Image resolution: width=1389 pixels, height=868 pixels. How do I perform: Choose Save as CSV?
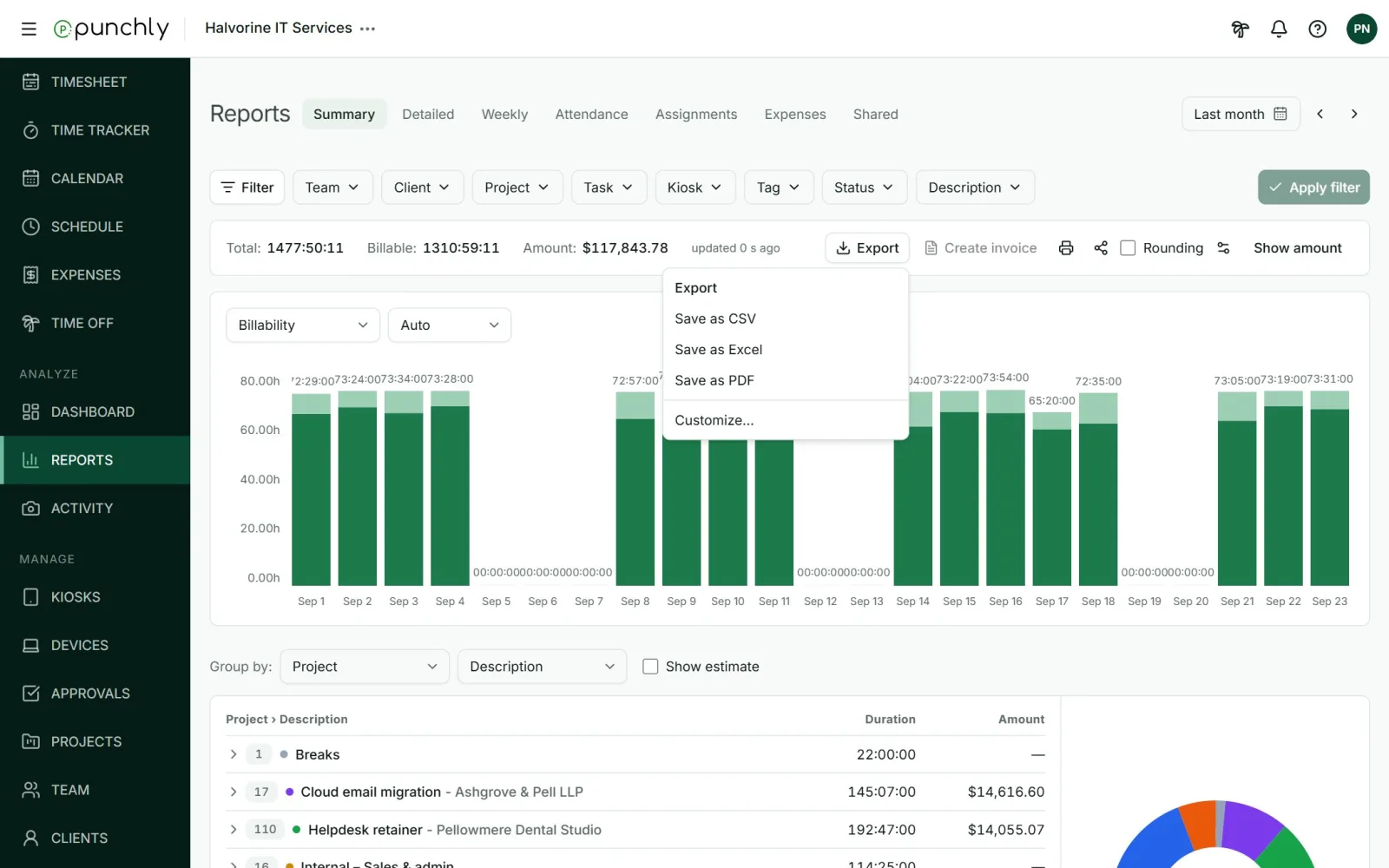point(786,319)
